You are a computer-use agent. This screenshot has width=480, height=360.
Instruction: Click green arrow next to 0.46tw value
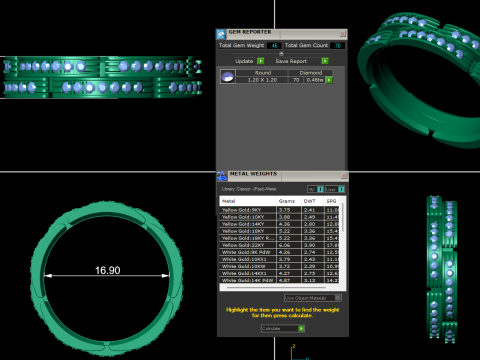tap(329, 80)
